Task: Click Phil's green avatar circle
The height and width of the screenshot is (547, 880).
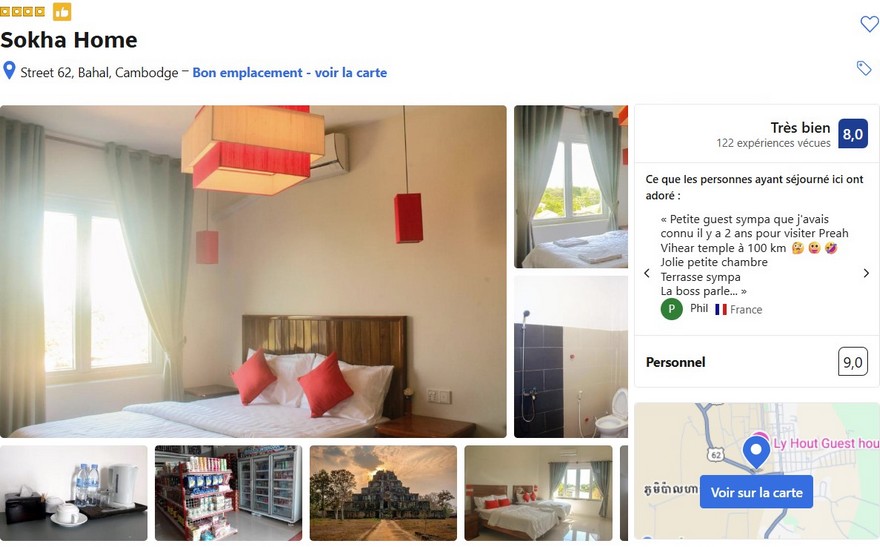Action: (671, 309)
